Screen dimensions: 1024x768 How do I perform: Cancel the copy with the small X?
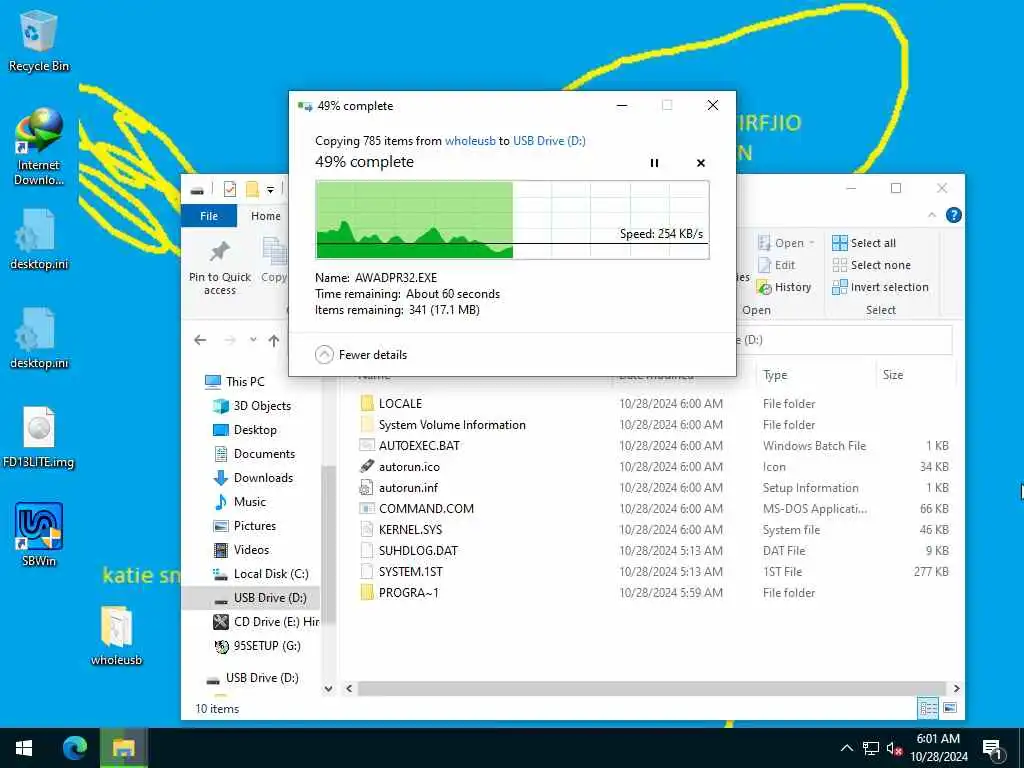click(x=701, y=163)
